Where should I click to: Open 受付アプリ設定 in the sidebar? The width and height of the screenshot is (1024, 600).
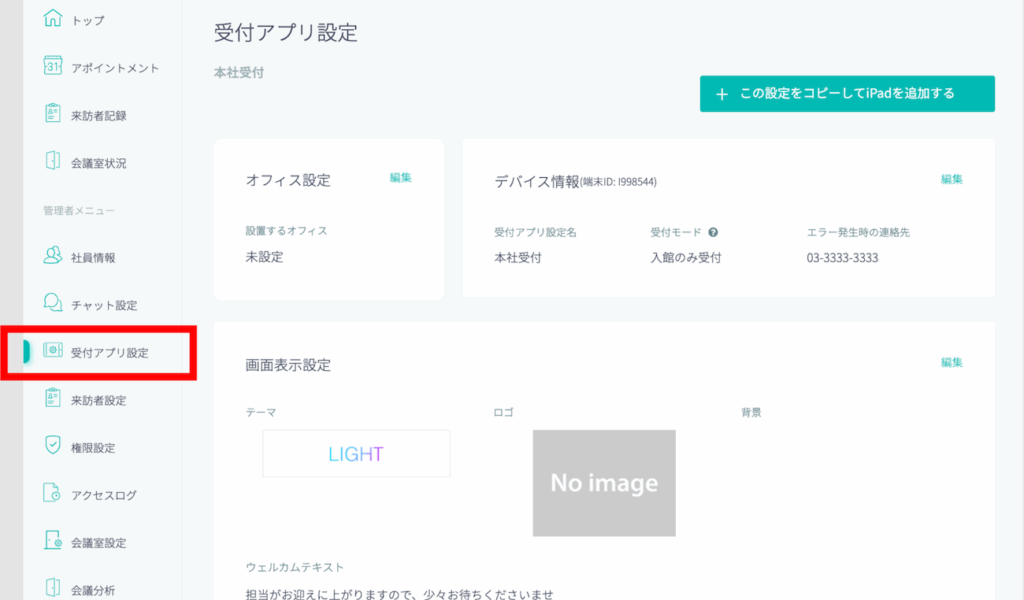(109, 353)
